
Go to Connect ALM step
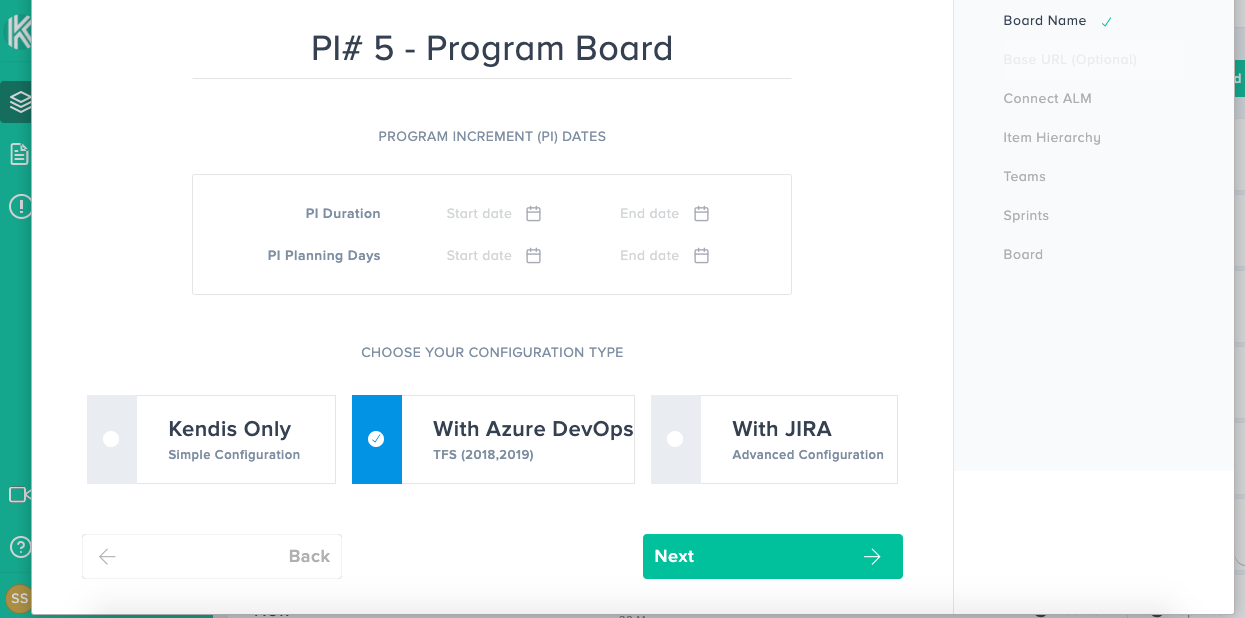pyautogui.click(x=1047, y=99)
